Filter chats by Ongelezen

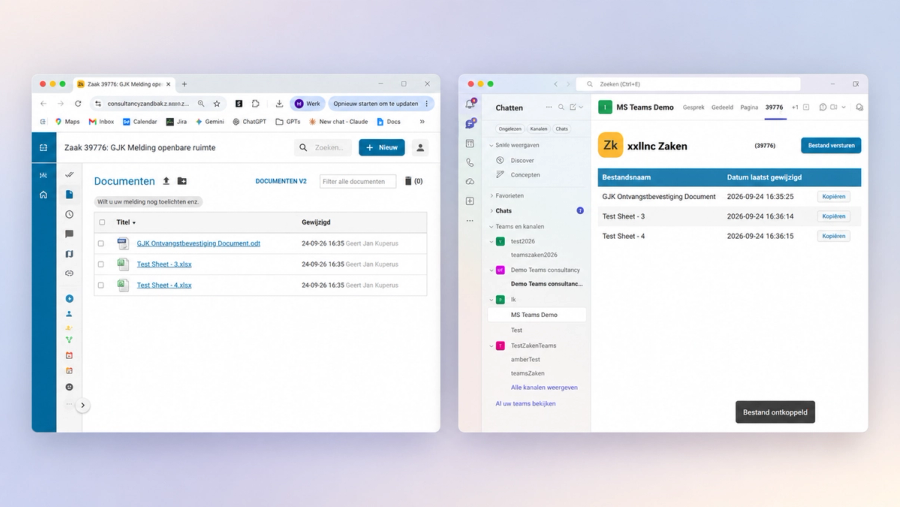coord(510,129)
